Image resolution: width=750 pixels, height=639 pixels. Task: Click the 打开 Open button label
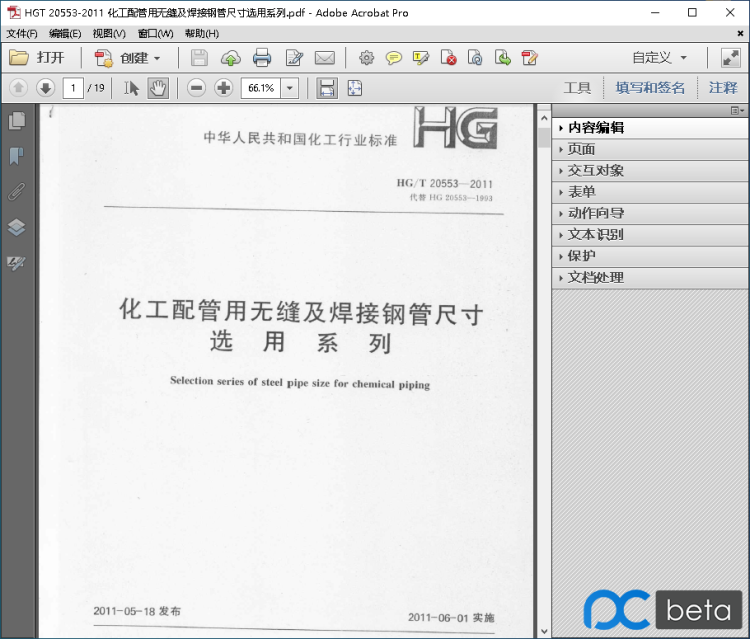[50, 58]
